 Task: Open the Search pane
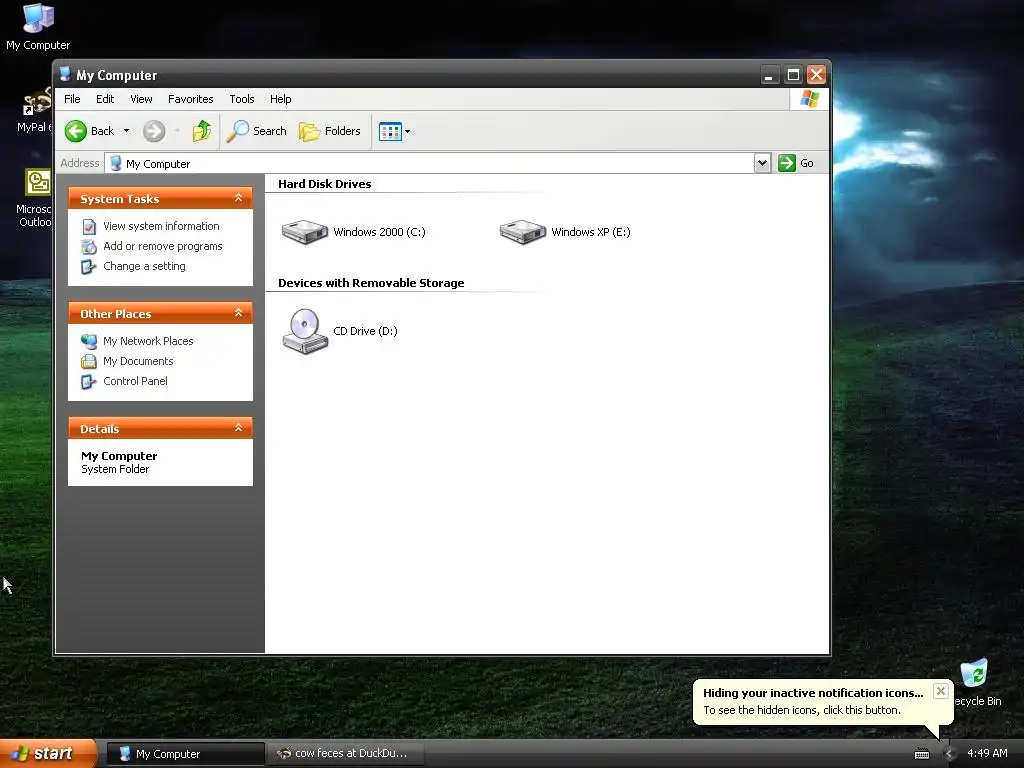click(257, 131)
